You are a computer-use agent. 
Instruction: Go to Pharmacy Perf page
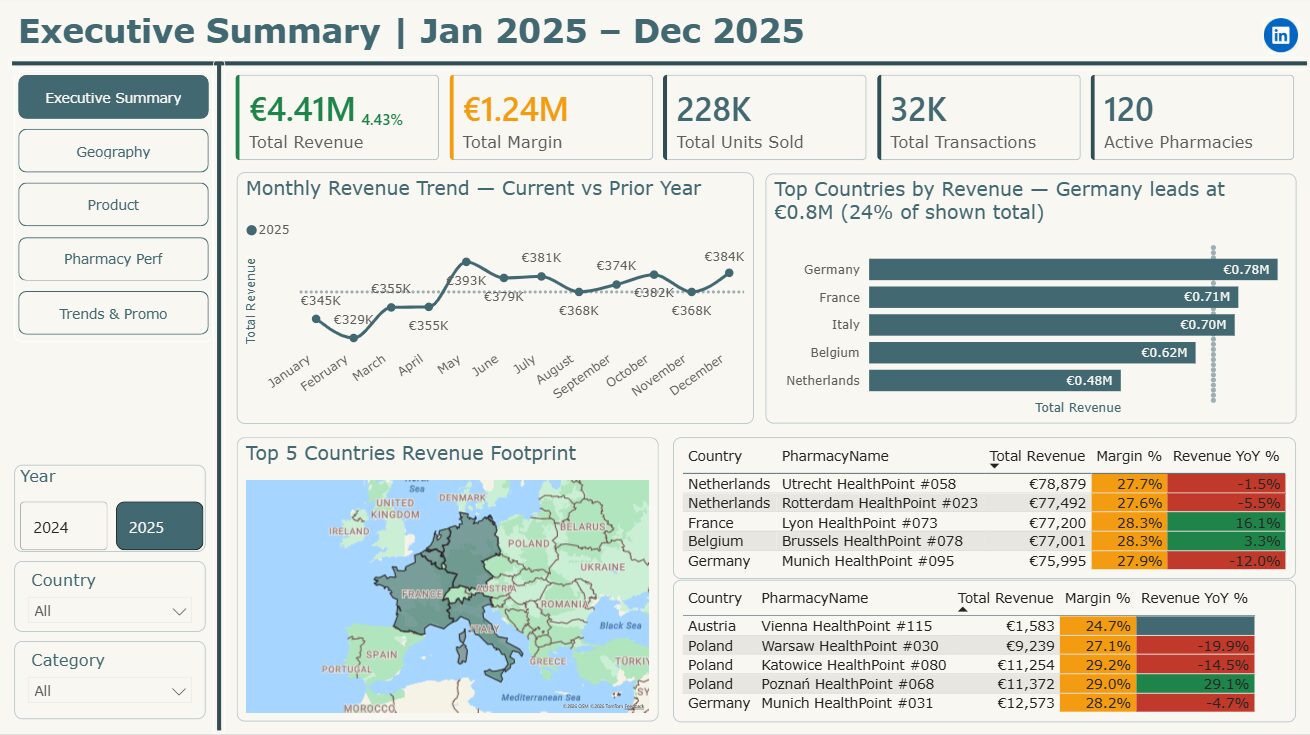coord(113,259)
